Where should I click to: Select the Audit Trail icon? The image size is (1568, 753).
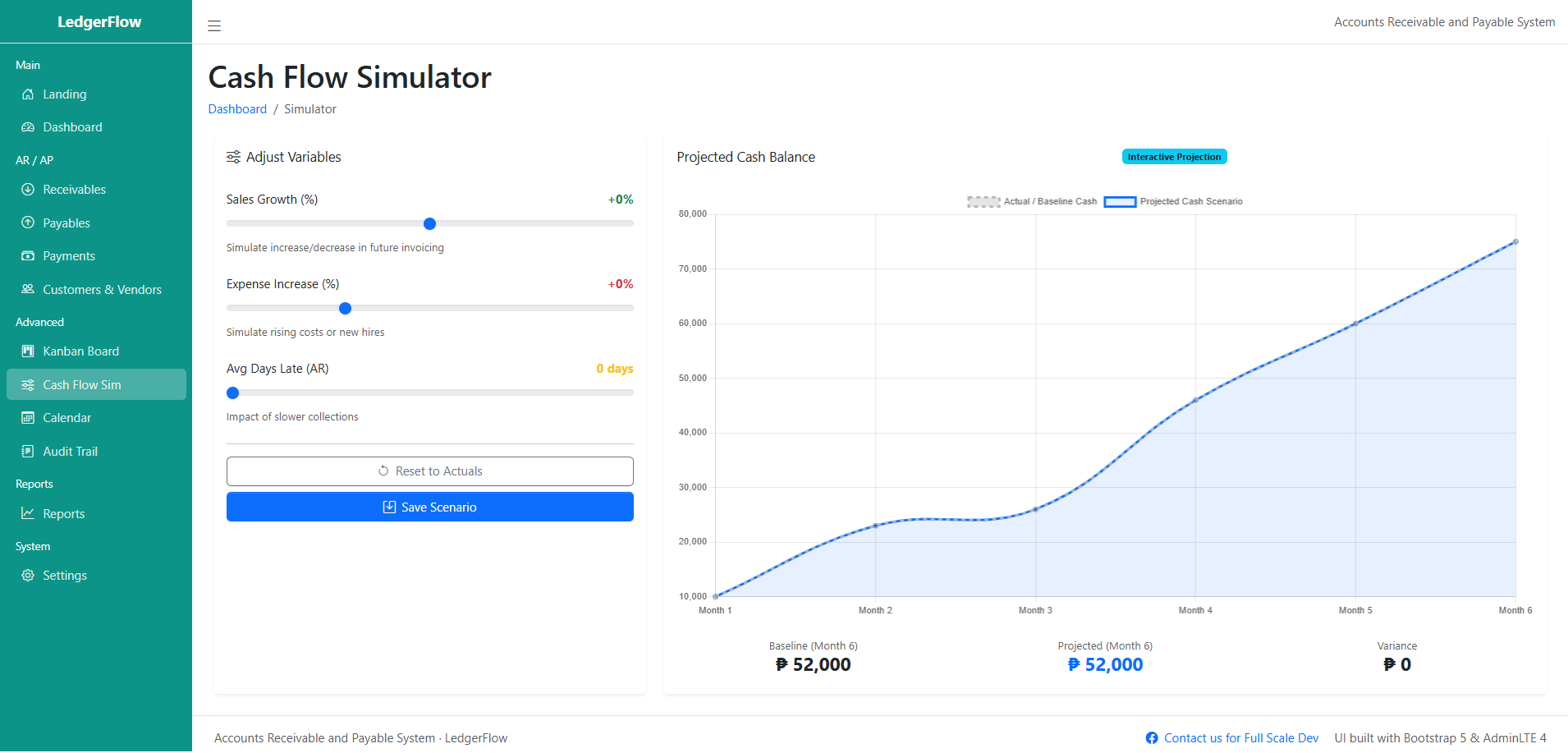pyautogui.click(x=27, y=451)
